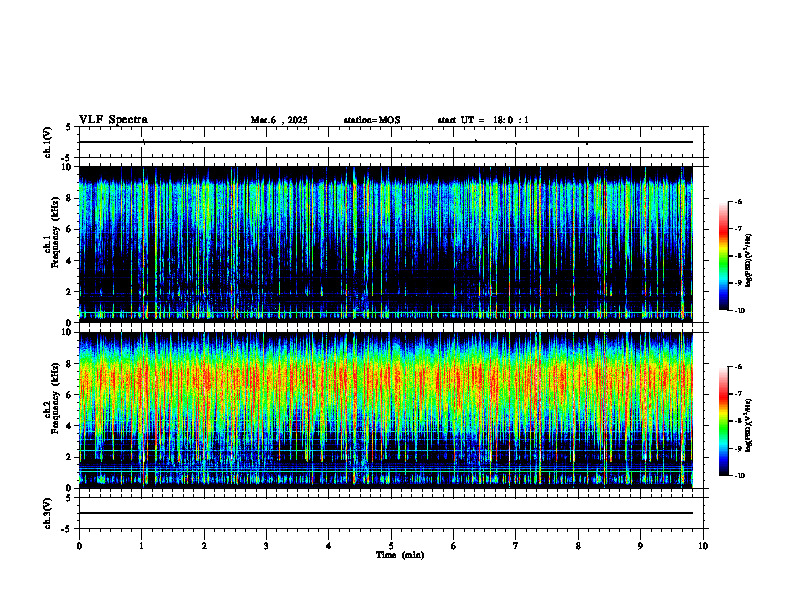Click the 9 tick label on Time axis
The width and height of the screenshot is (792, 612).
pos(640,546)
